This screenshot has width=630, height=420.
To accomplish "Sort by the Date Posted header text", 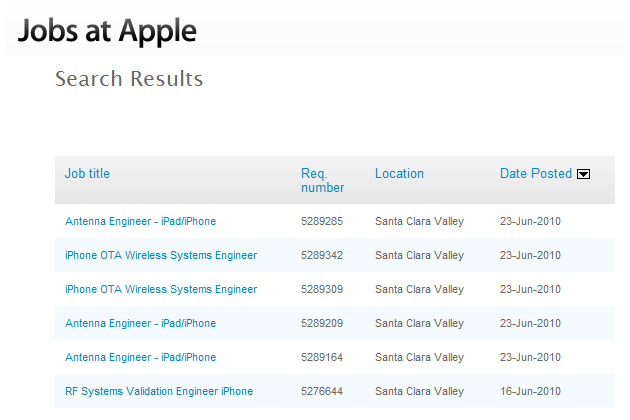I will click(536, 173).
